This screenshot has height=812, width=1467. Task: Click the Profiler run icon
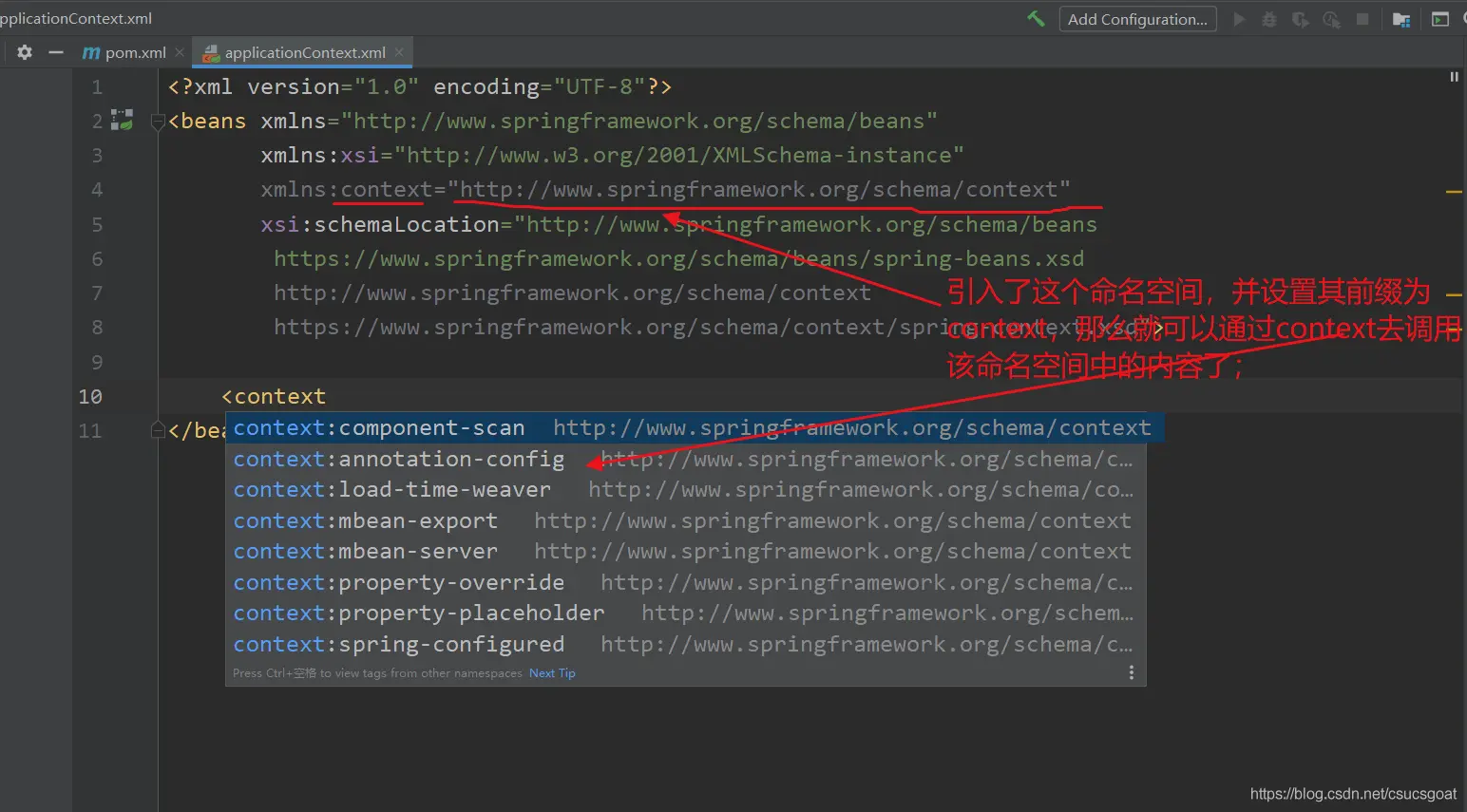pyautogui.click(x=1332, y=19)
